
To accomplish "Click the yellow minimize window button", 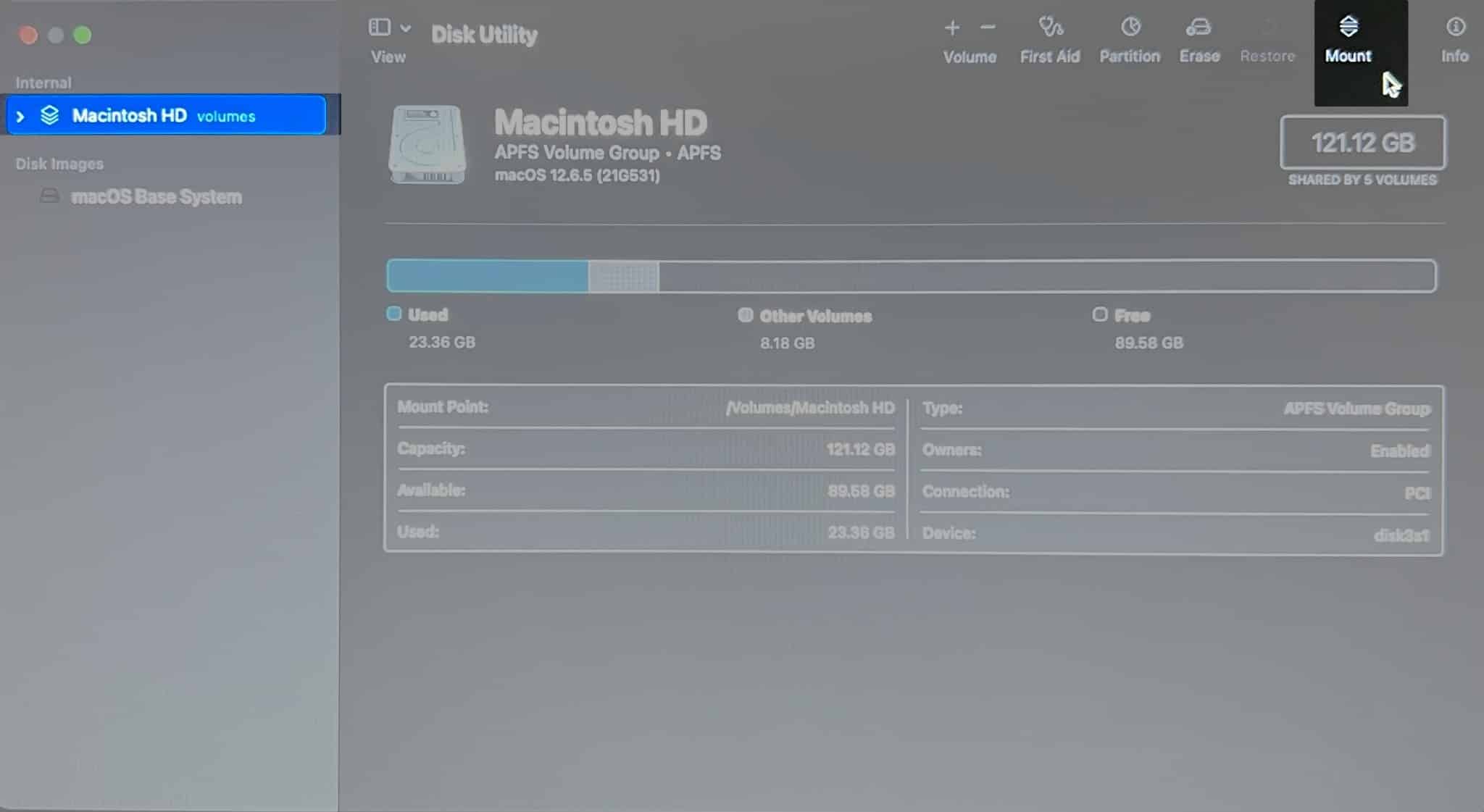I will 56,35.
